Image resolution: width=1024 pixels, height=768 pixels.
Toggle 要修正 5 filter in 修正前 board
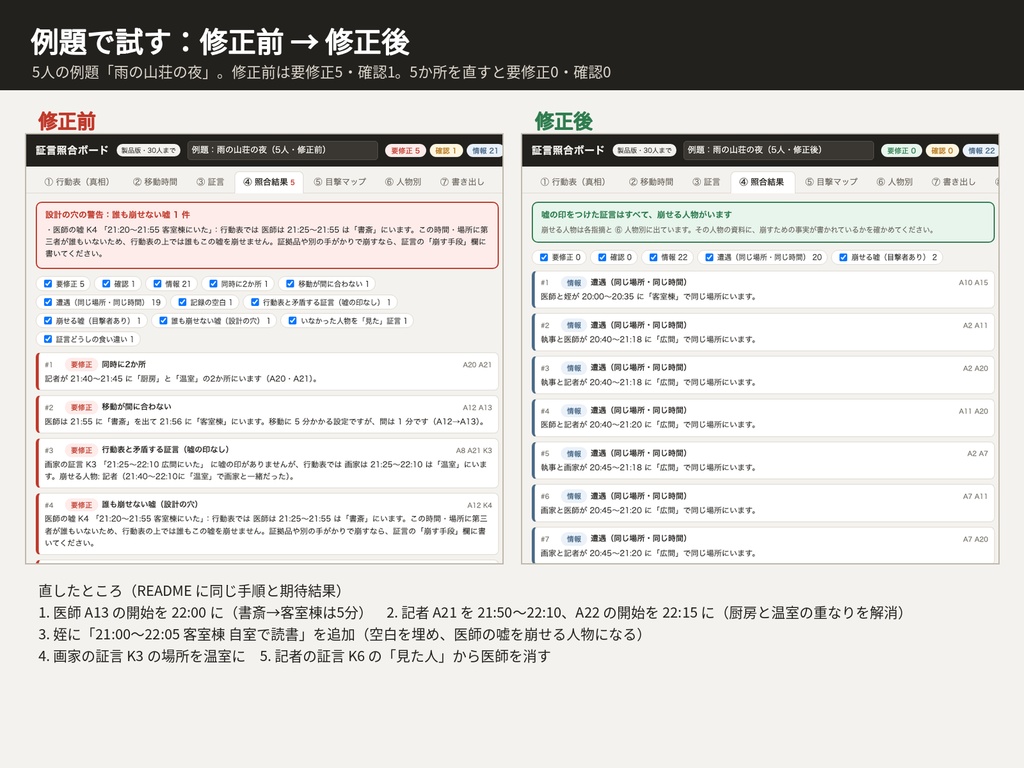click(x=48, y=283)
